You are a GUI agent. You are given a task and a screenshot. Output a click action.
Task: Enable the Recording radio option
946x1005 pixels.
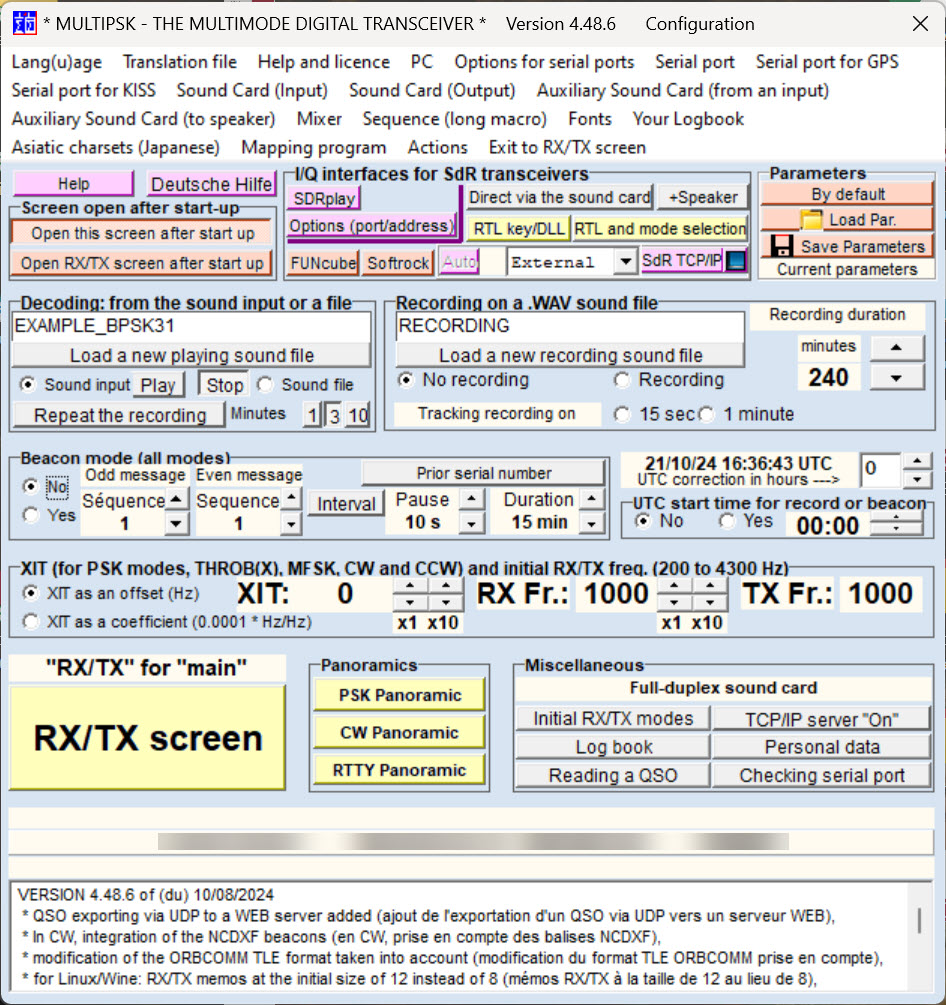[623, 380]
